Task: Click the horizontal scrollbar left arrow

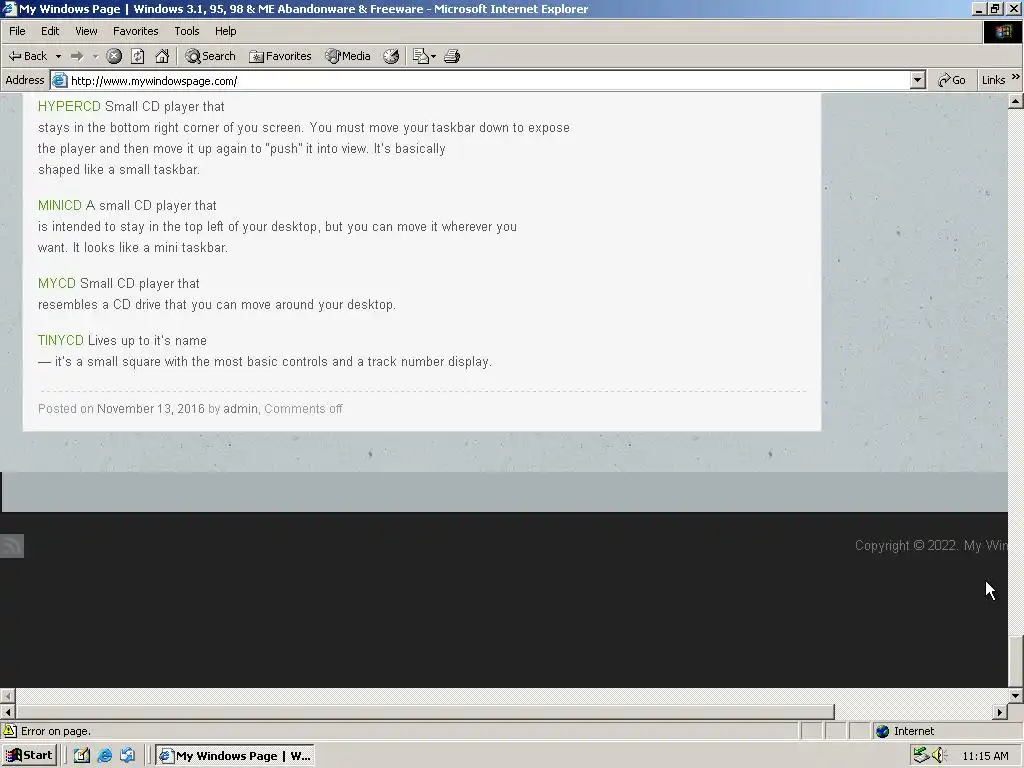Action: click(x=8, y=712)
